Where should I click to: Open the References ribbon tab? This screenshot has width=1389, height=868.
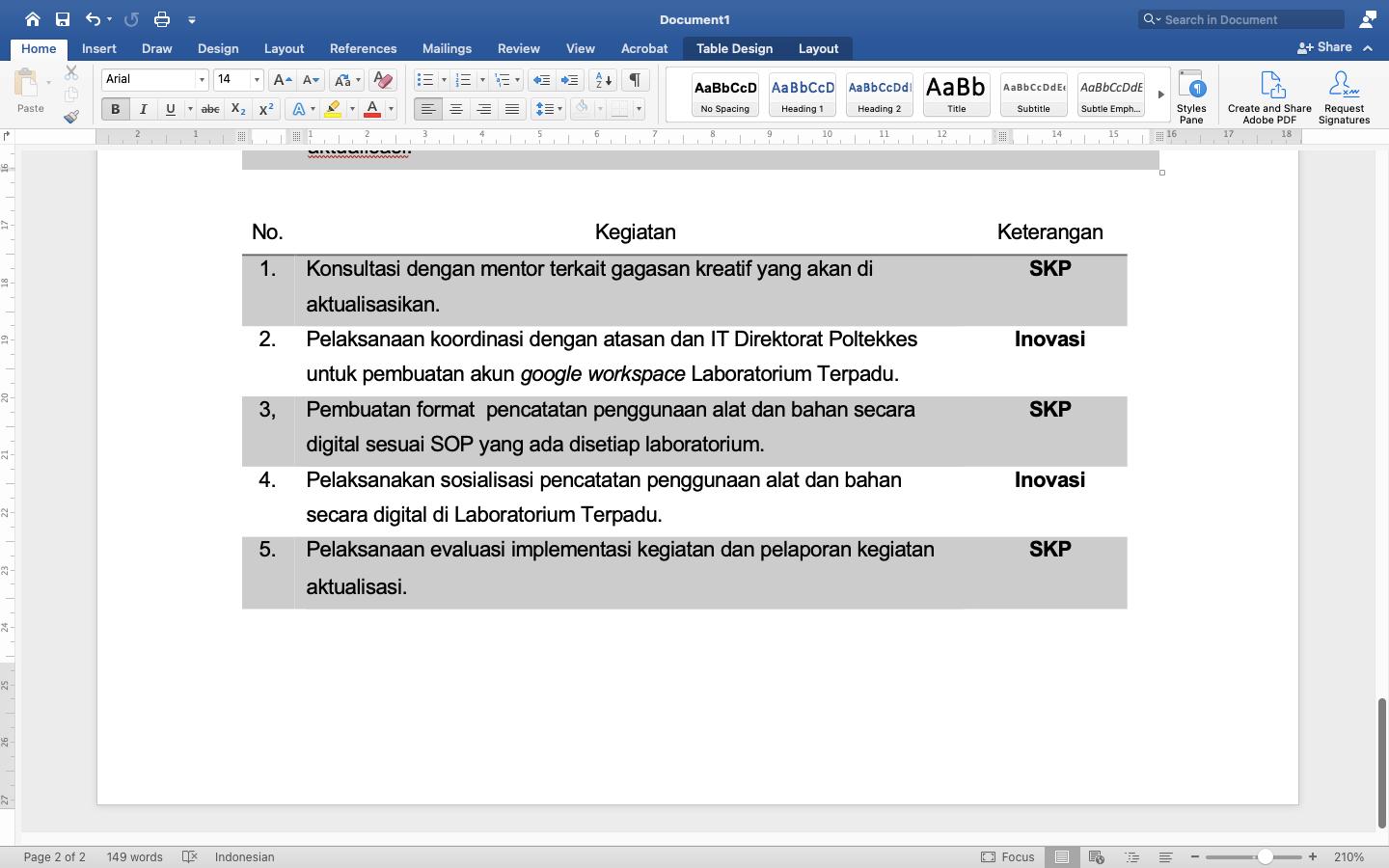tap(364, 48)
